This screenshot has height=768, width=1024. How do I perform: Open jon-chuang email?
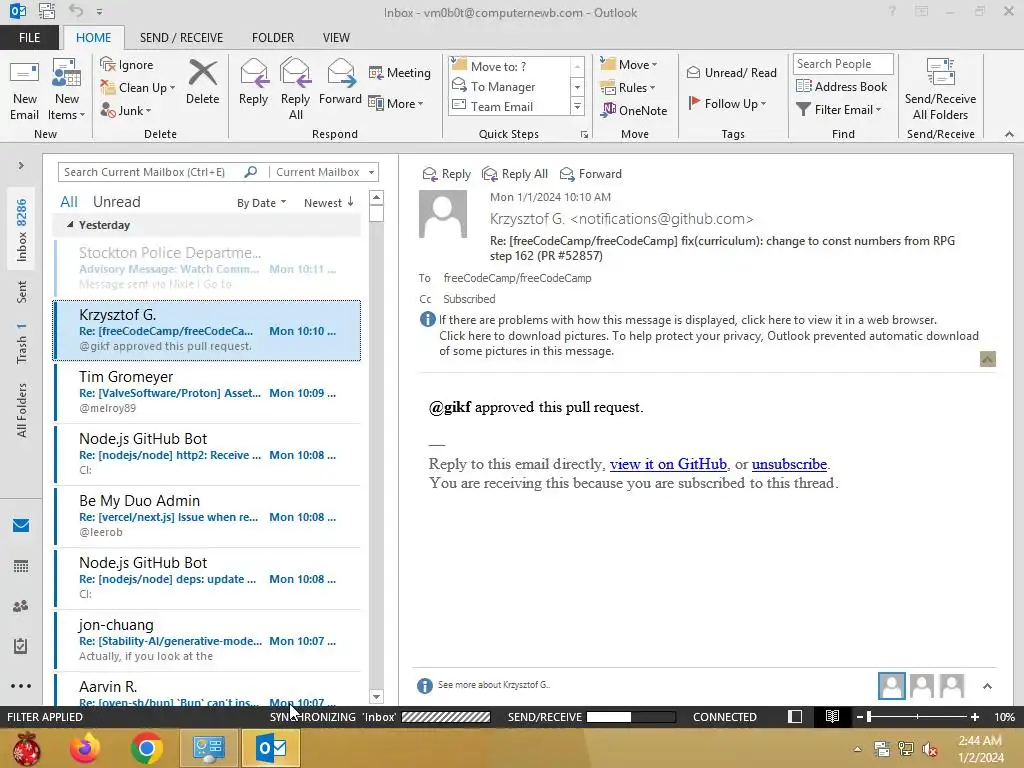[x=207, y=640]
